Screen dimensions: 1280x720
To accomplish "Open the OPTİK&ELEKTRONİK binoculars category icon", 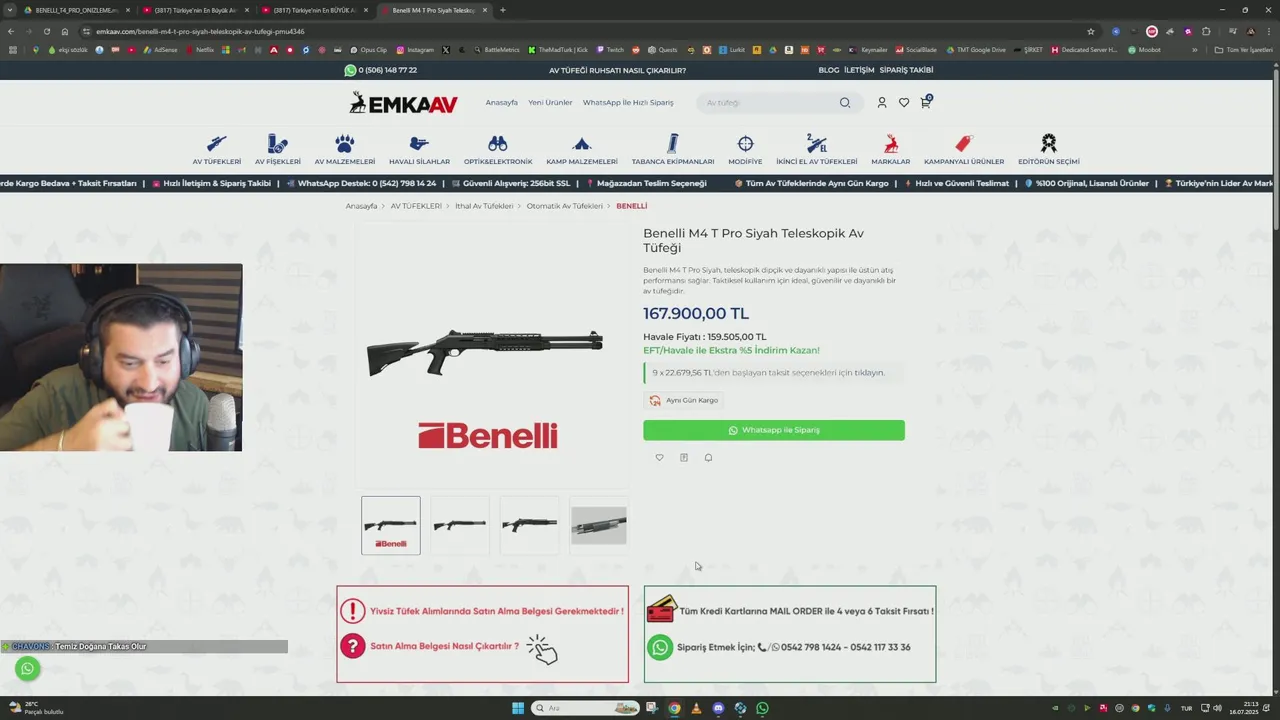I will tap(498, 144).
